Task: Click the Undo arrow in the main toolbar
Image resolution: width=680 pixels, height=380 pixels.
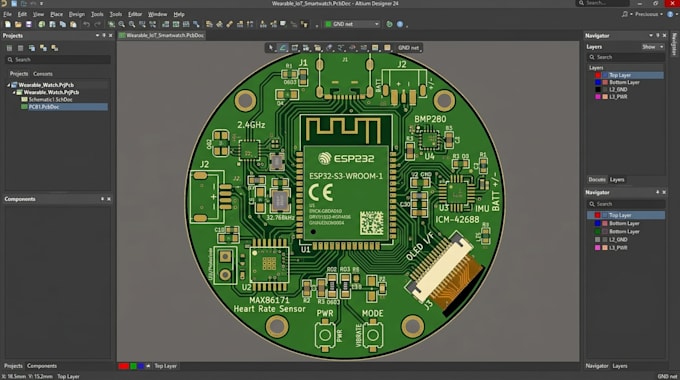Action: 87,24
